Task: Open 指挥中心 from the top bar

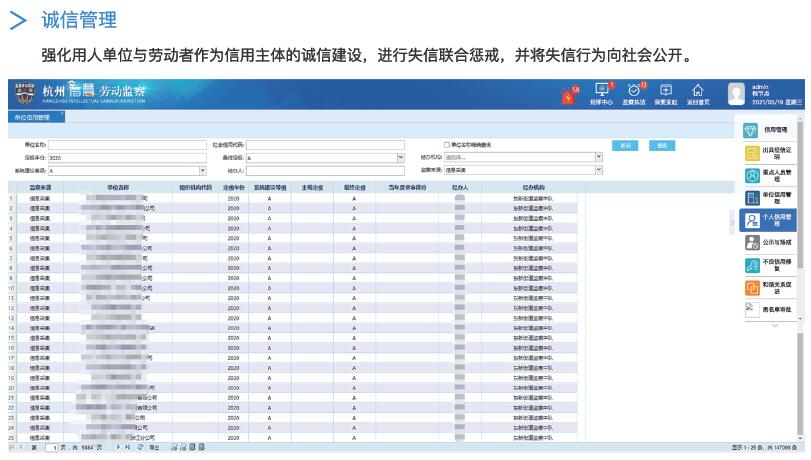Action: (x=601, y=92)
